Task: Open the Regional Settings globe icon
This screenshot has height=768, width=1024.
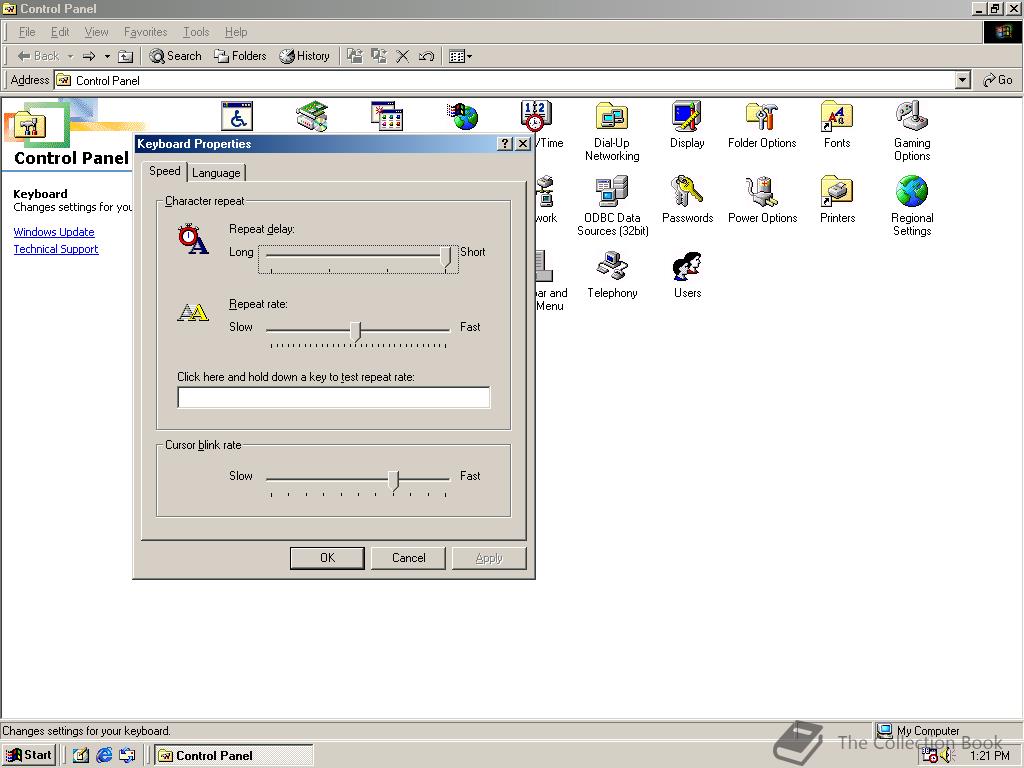Action: tap(912, 191)
